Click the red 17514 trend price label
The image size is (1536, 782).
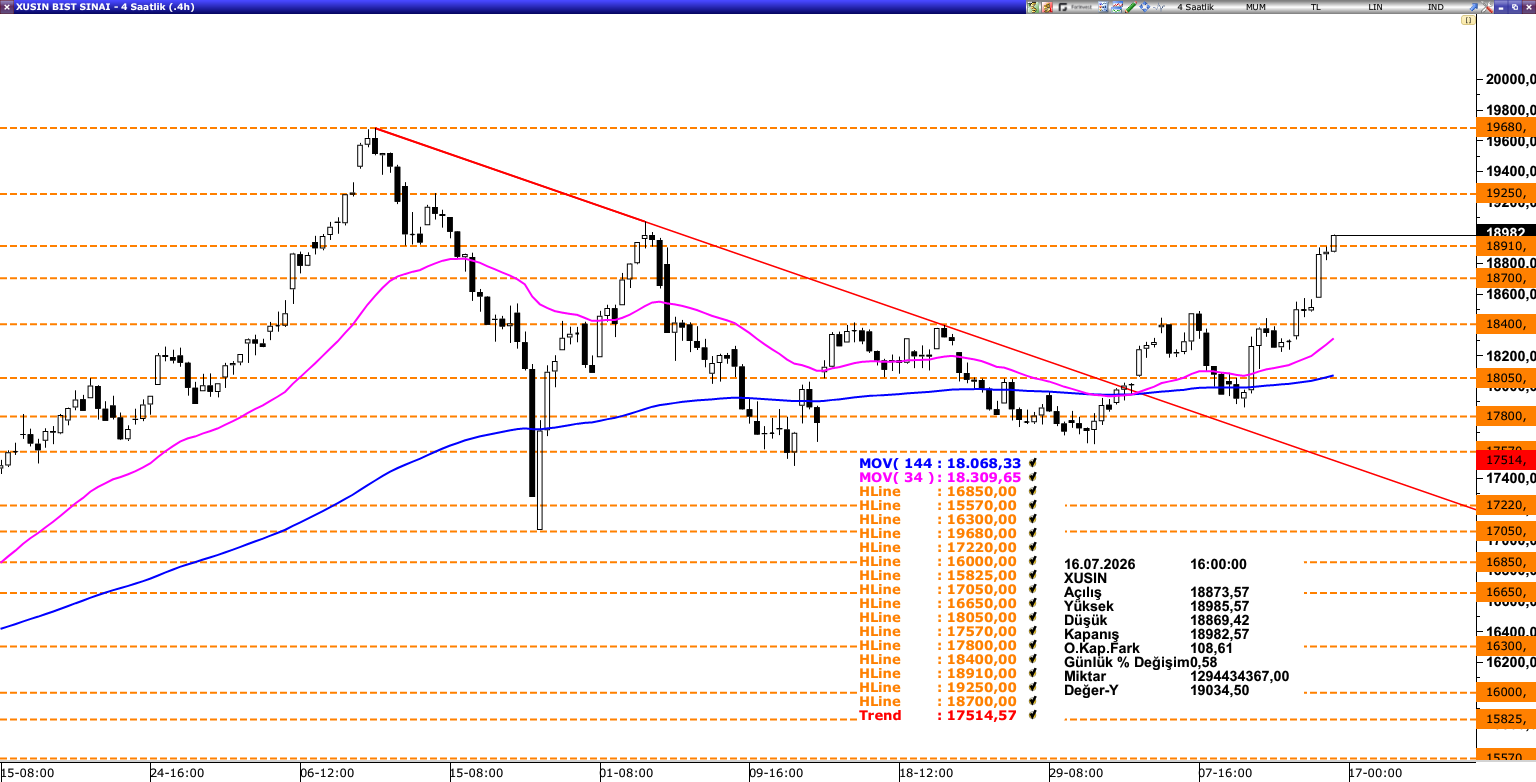click(1506, 460)
